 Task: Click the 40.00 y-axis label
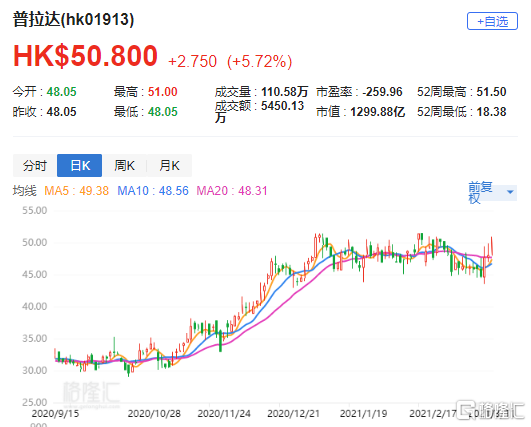[x=35, y=306]
